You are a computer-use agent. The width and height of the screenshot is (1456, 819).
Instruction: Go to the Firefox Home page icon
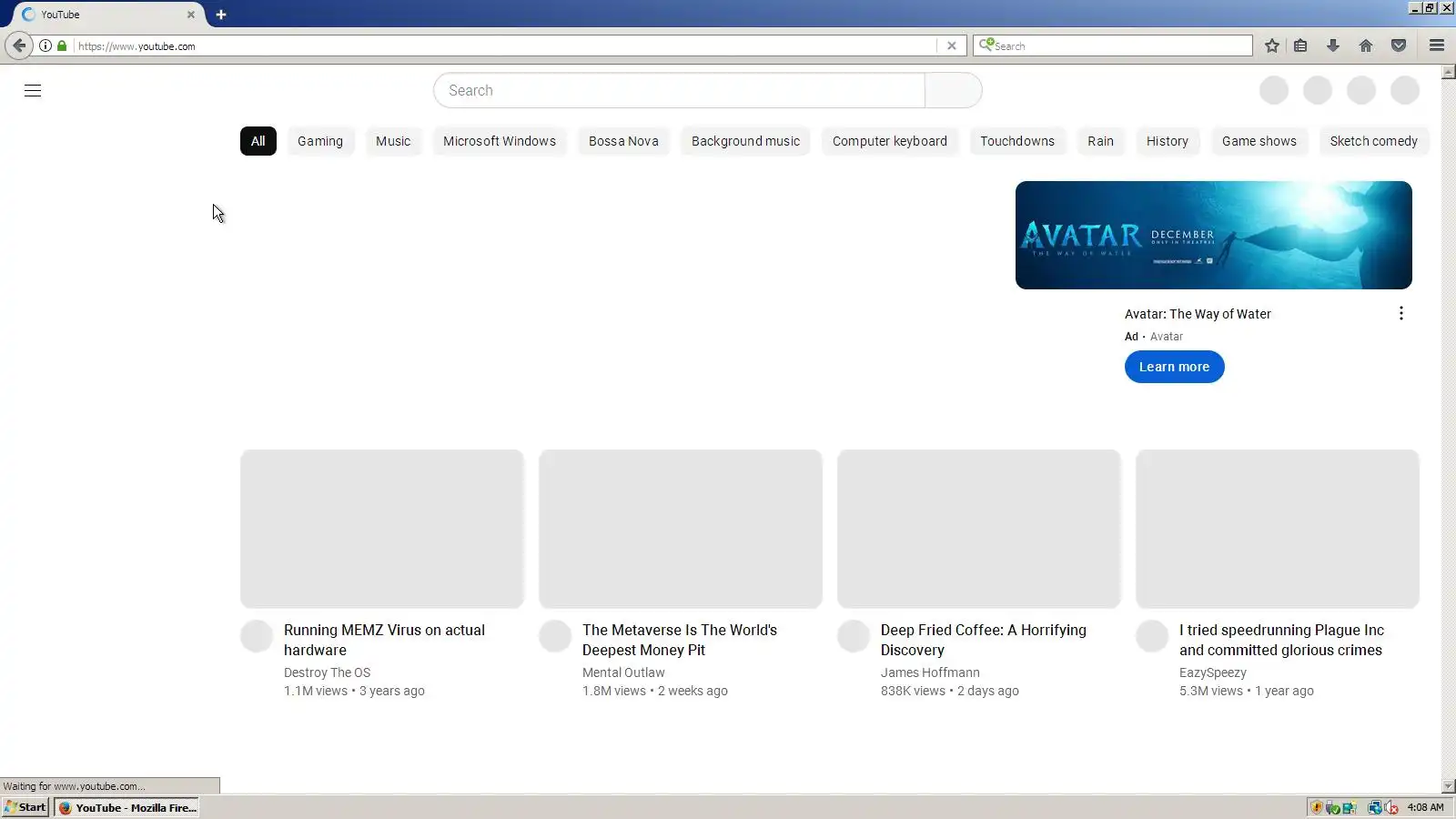(x=1366, y=45)
